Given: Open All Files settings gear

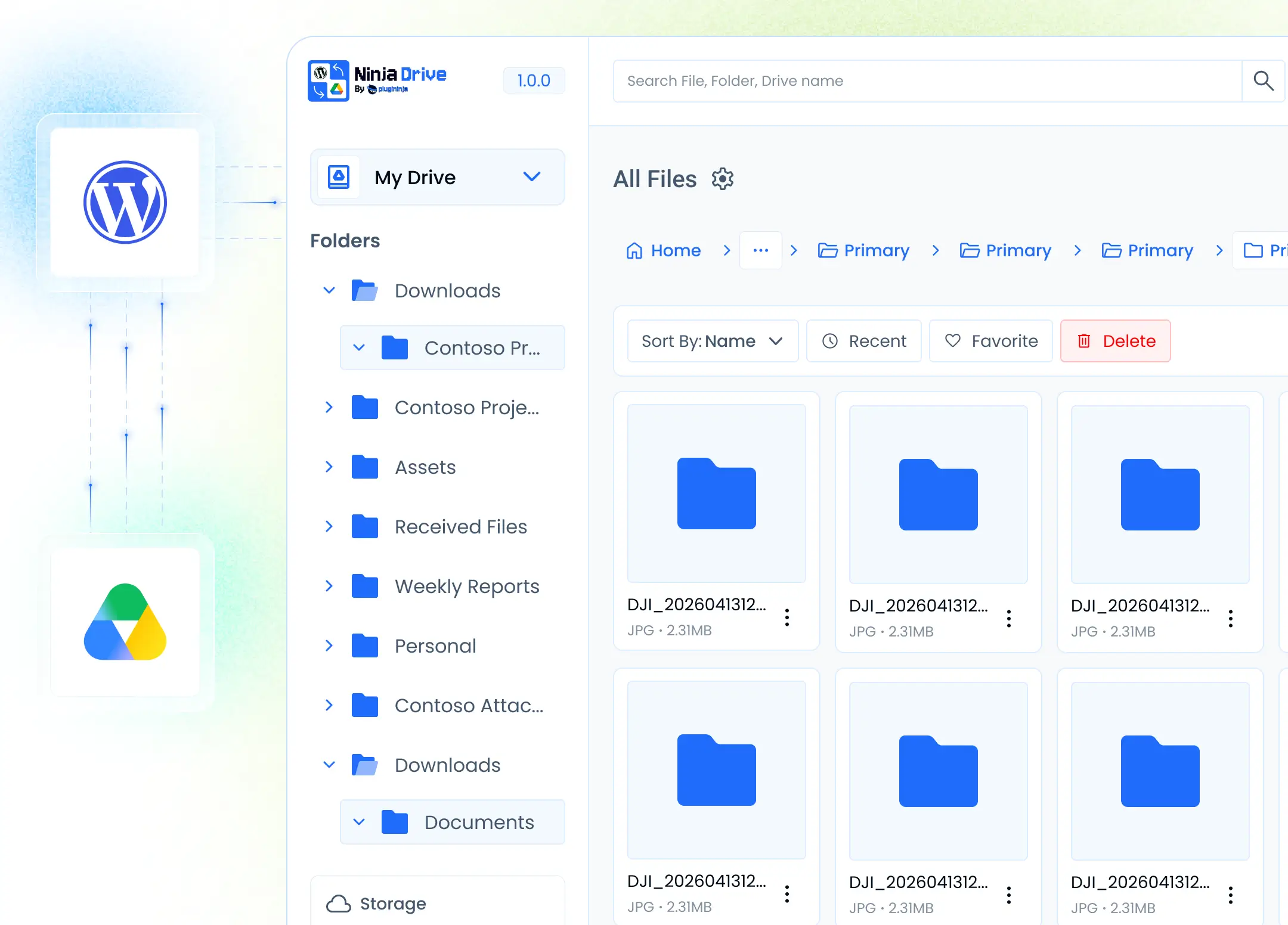Looking at the screenshot, I should click(723, 179).
